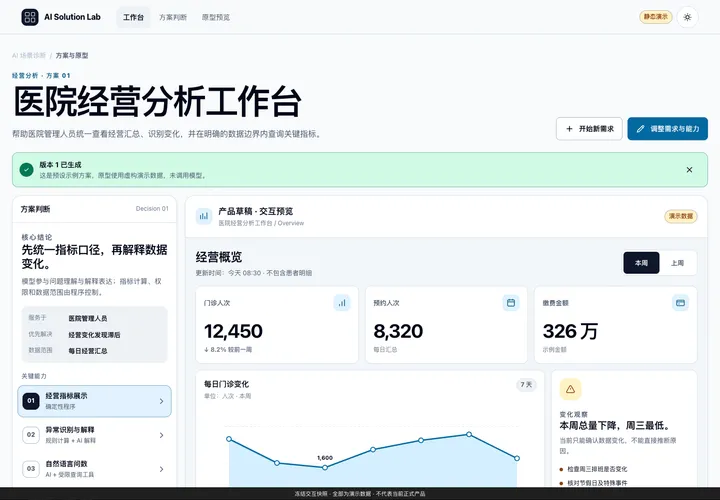Viewport: 720px width, 500px height.
Task: Click Decision 01 label
Action: [x=152, y=208]
